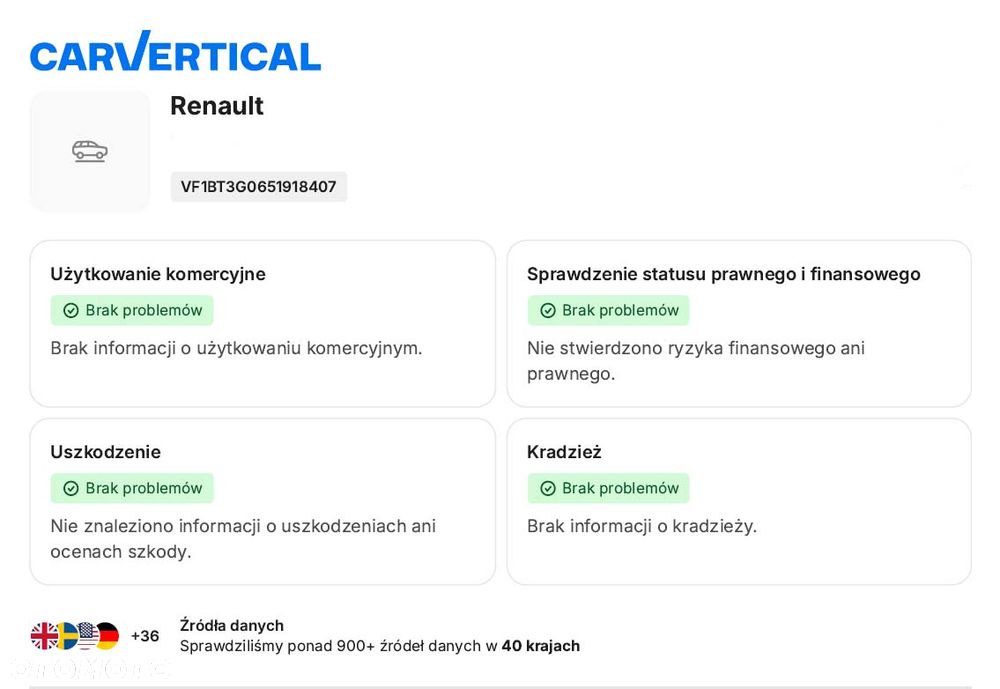Click the Źródła danych label
This screenshot has height=689, width=1000.
click(x=231, y=625)
